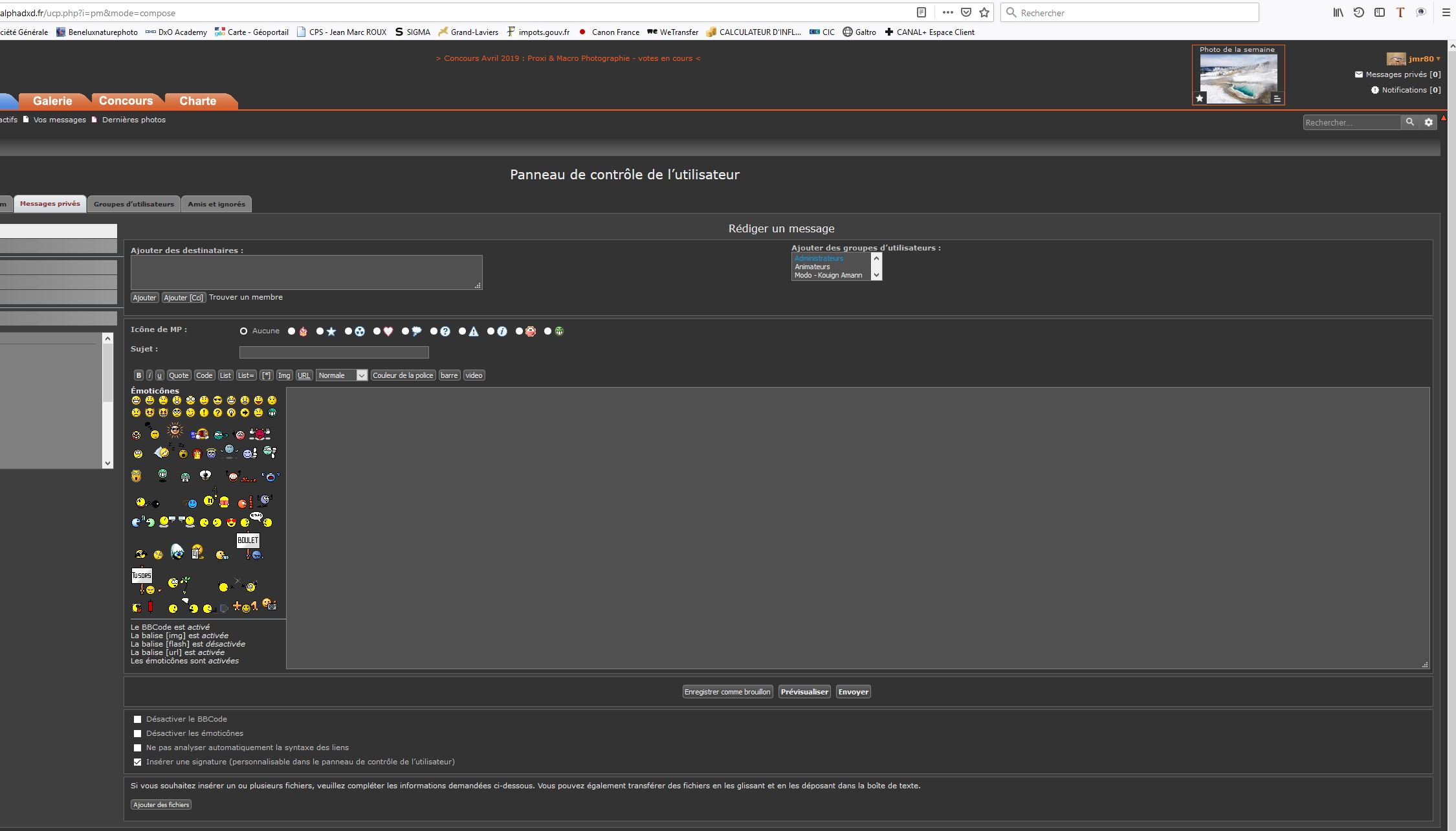Open Firefox history clock icon
The height and width of the screenshot is (831, 1456).
(x=1359, y=12)
